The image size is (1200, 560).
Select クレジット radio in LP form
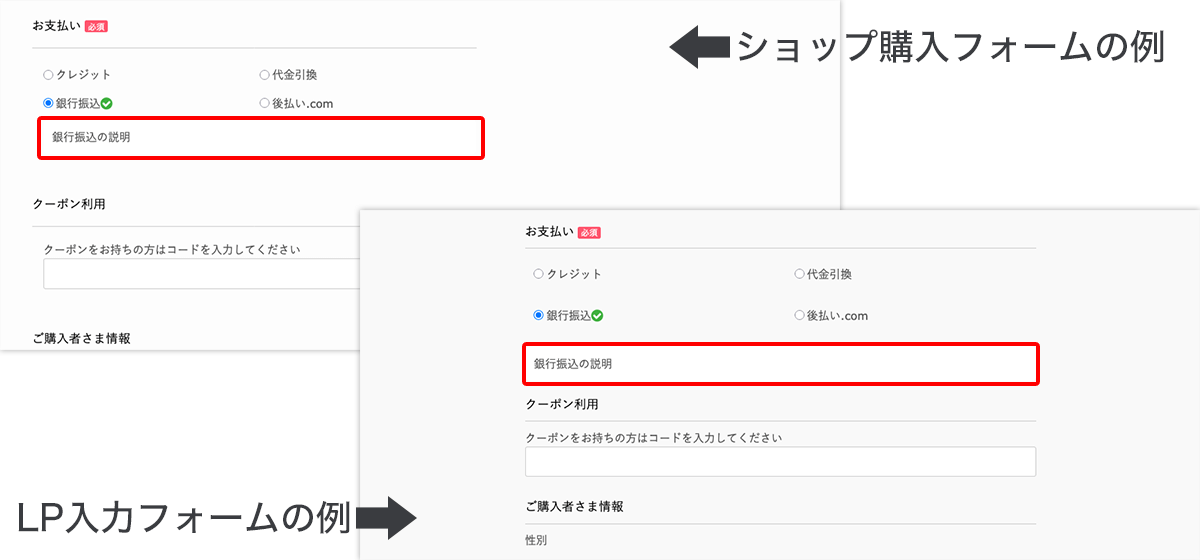538,274
